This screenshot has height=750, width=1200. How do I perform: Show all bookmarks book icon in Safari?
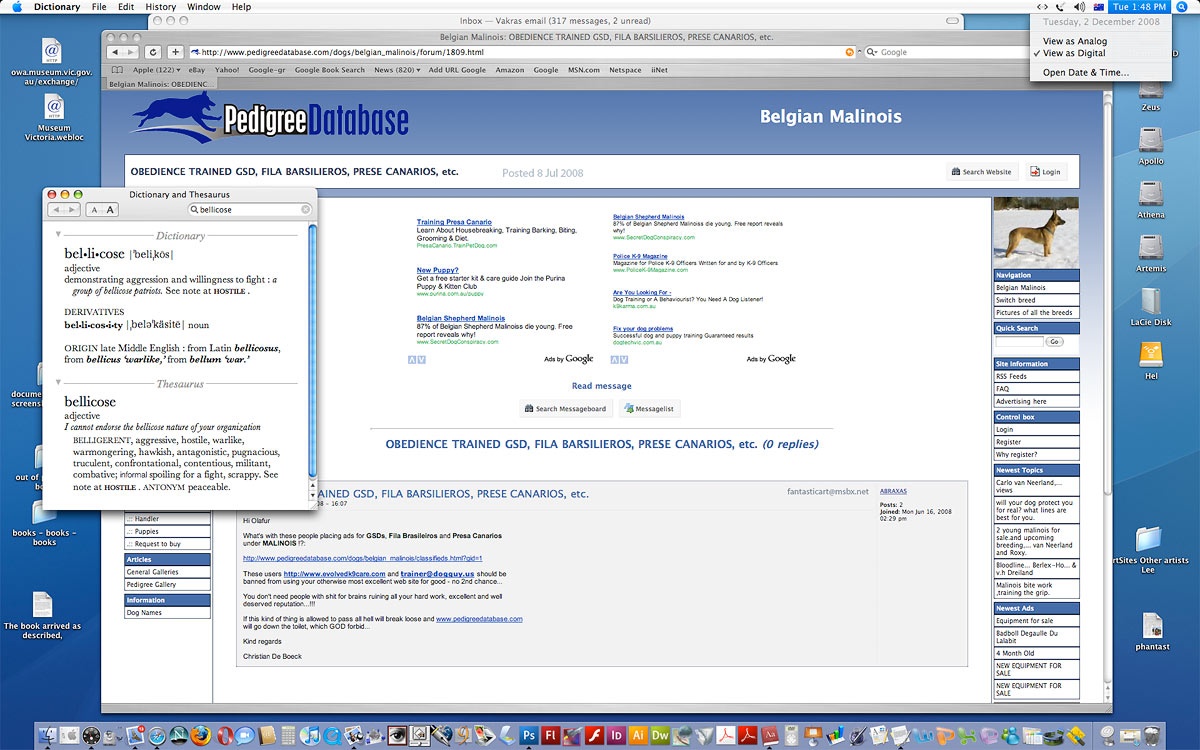point(117,70)
